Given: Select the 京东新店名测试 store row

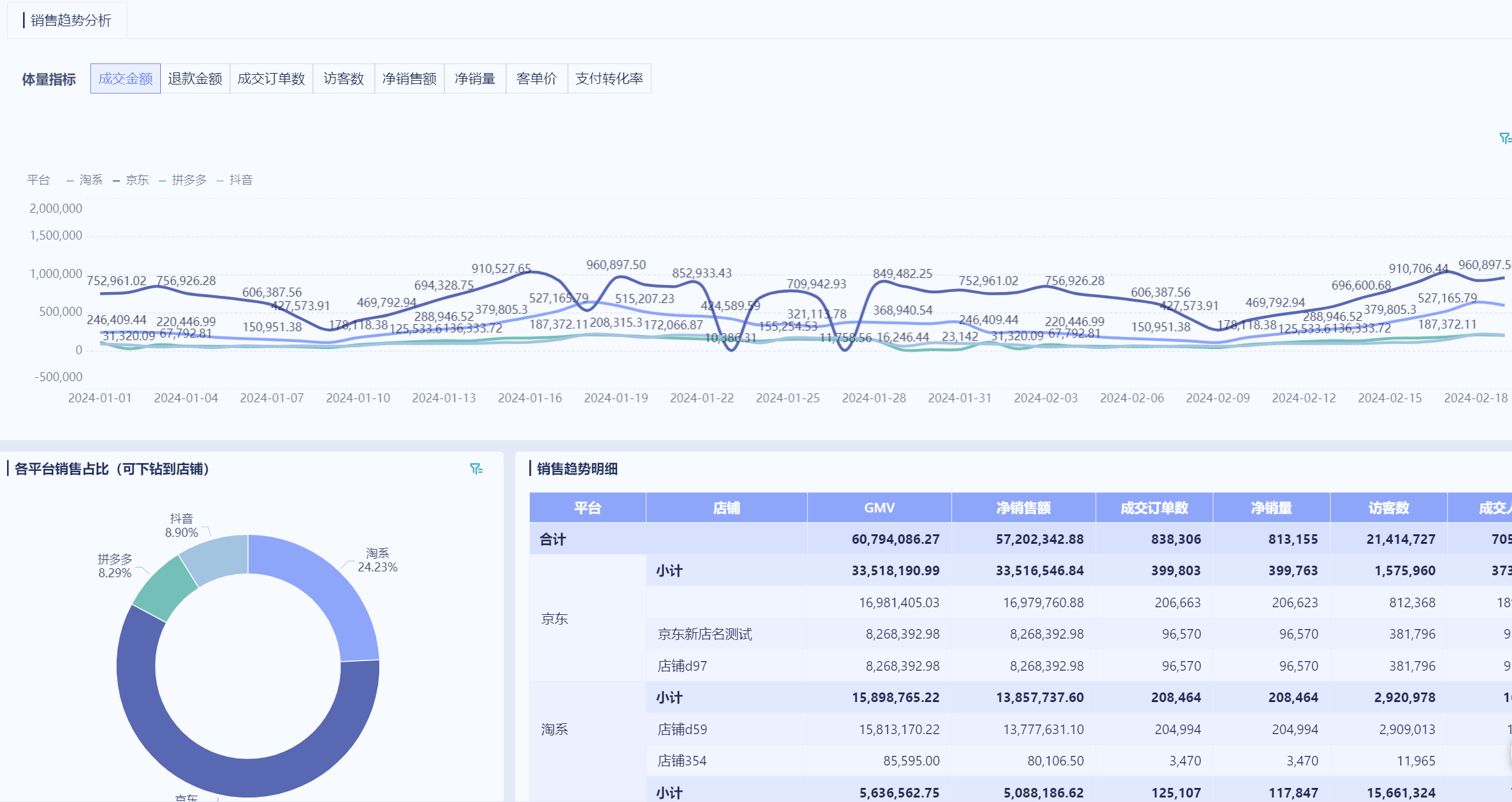Looking at the screenshot, I should 705,634.
